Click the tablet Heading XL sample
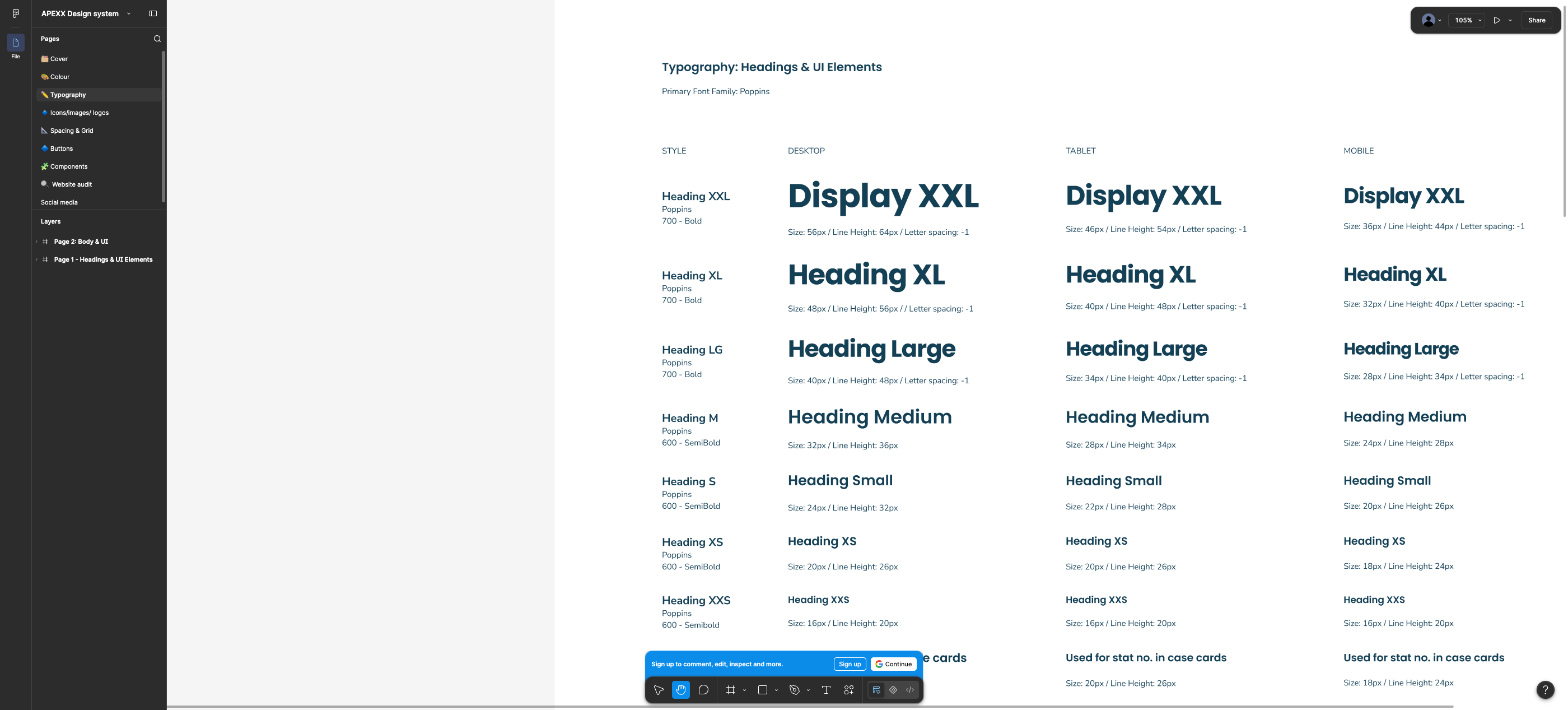The width and height of the screenshot is (1568, 710). 1130,275
